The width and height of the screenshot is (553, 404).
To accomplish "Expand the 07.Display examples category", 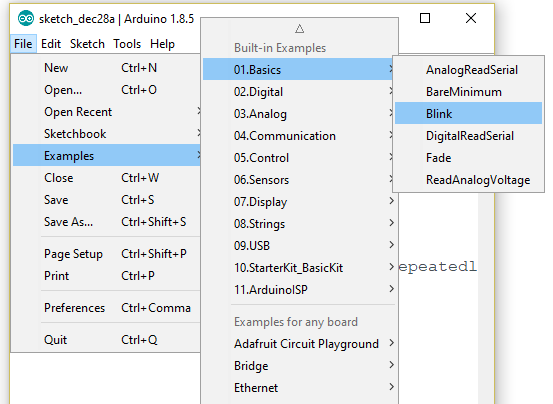I will click(299, 202).
